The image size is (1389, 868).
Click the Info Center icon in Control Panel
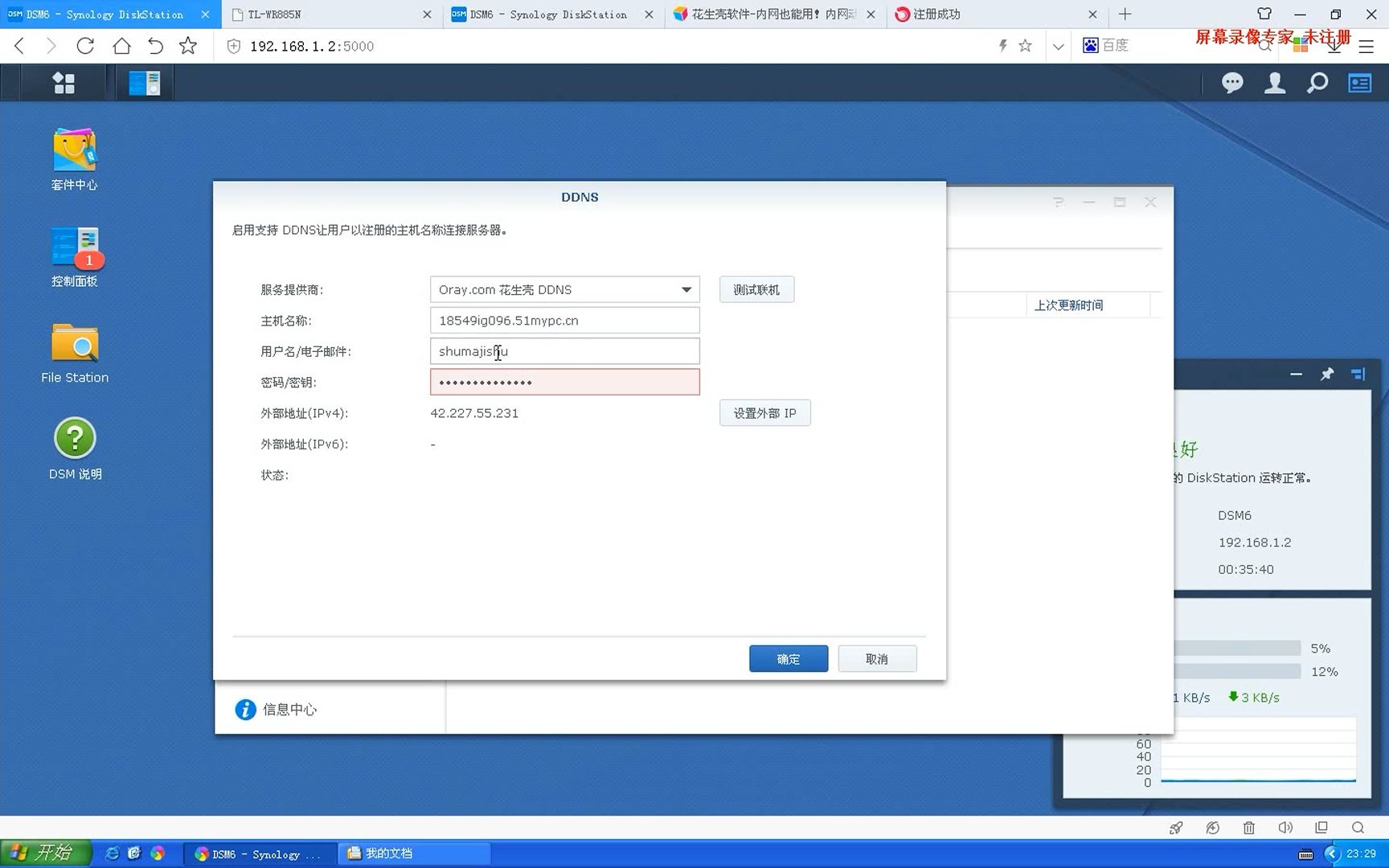245,710
